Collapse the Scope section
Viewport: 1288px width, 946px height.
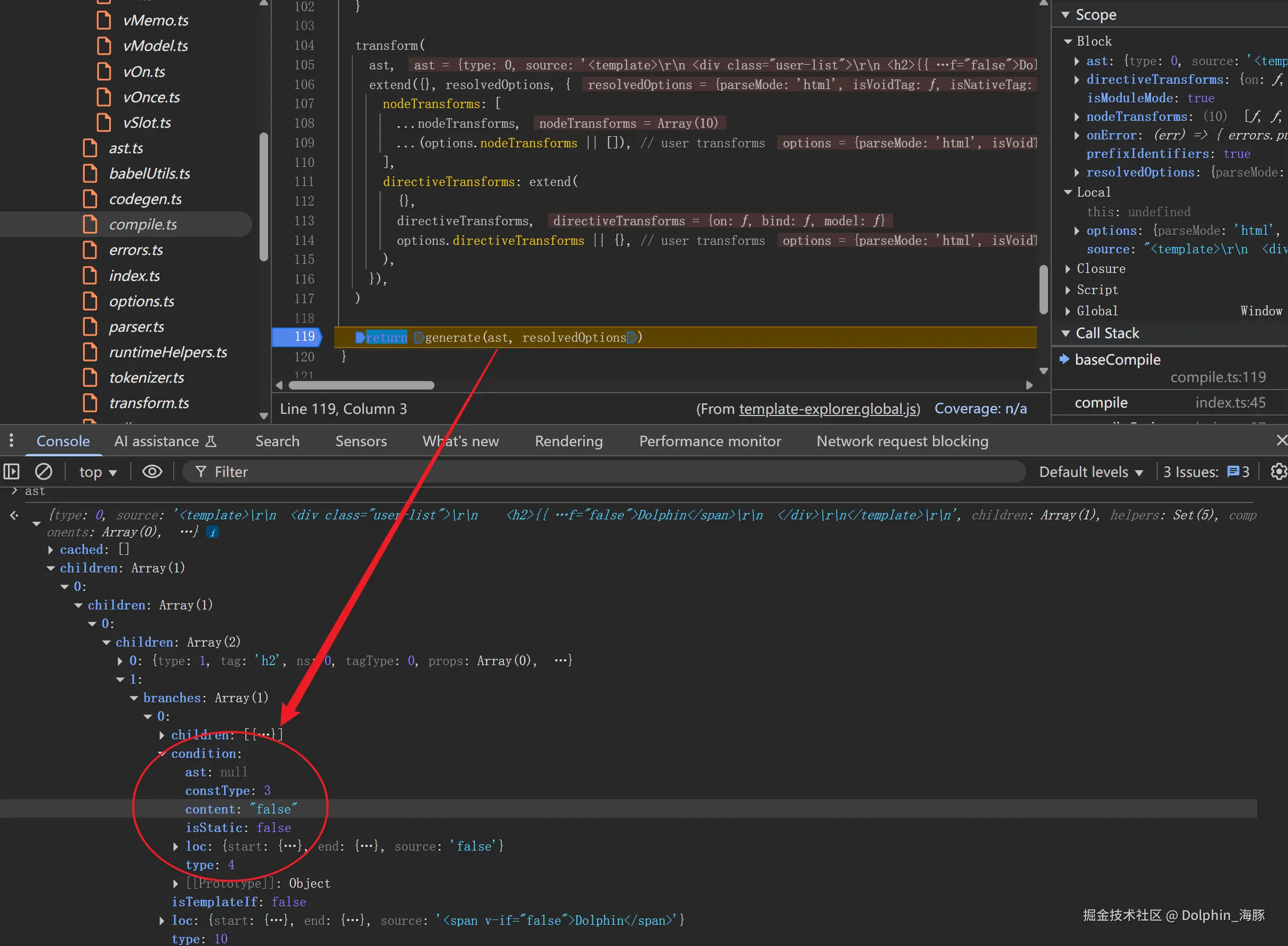tap(1065, 15)
